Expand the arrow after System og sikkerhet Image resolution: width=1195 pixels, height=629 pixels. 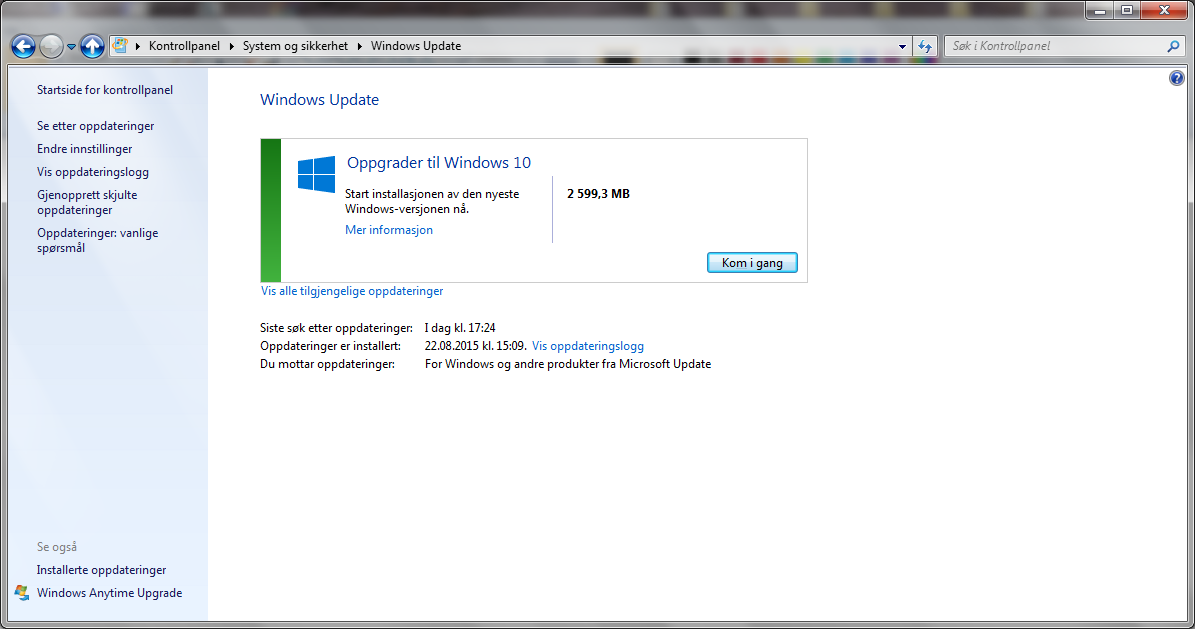pyautogui.click(x=360, y=47)
